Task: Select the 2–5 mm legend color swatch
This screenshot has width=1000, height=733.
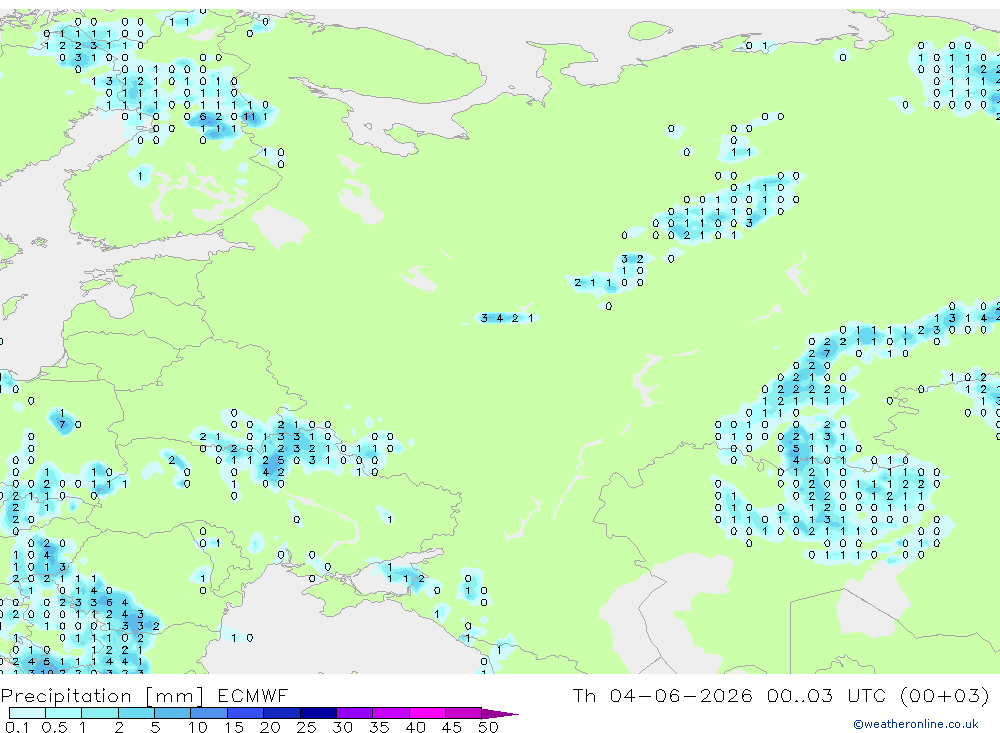Action: pos(136,713)
